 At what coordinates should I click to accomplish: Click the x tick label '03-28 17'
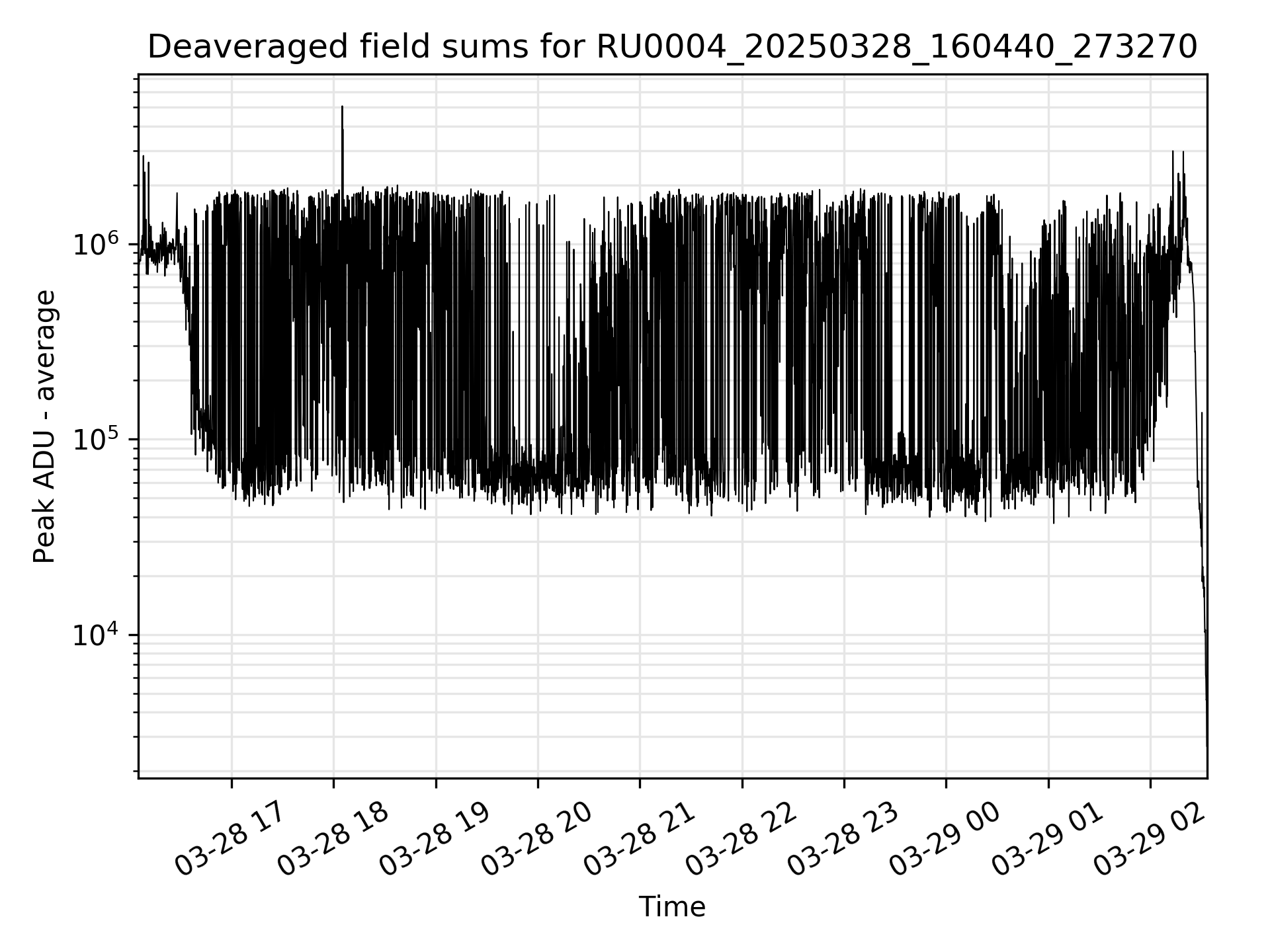tap(229, 839)
